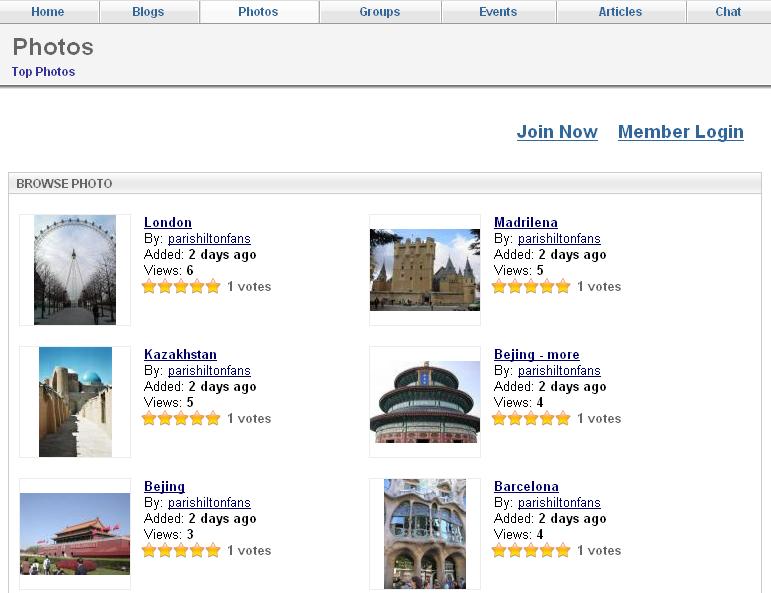Open the Blogs tab
Image resolution: width=771 pixels, height=593 pixels.
pos(148,12)
